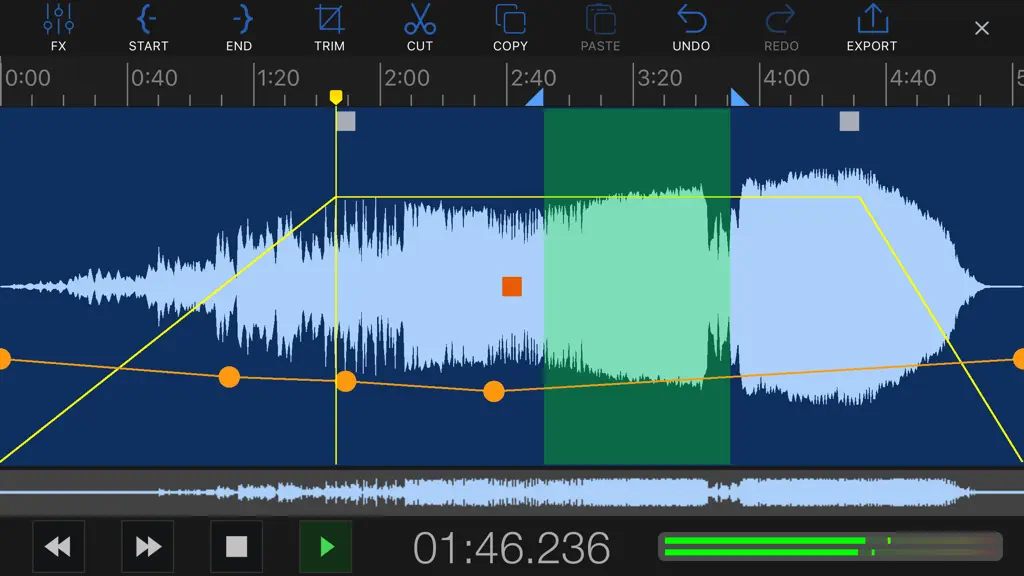This screenshot has width=1024, height=576.
Task: Cut selection with the scissors icon
Action: point(419,28)
